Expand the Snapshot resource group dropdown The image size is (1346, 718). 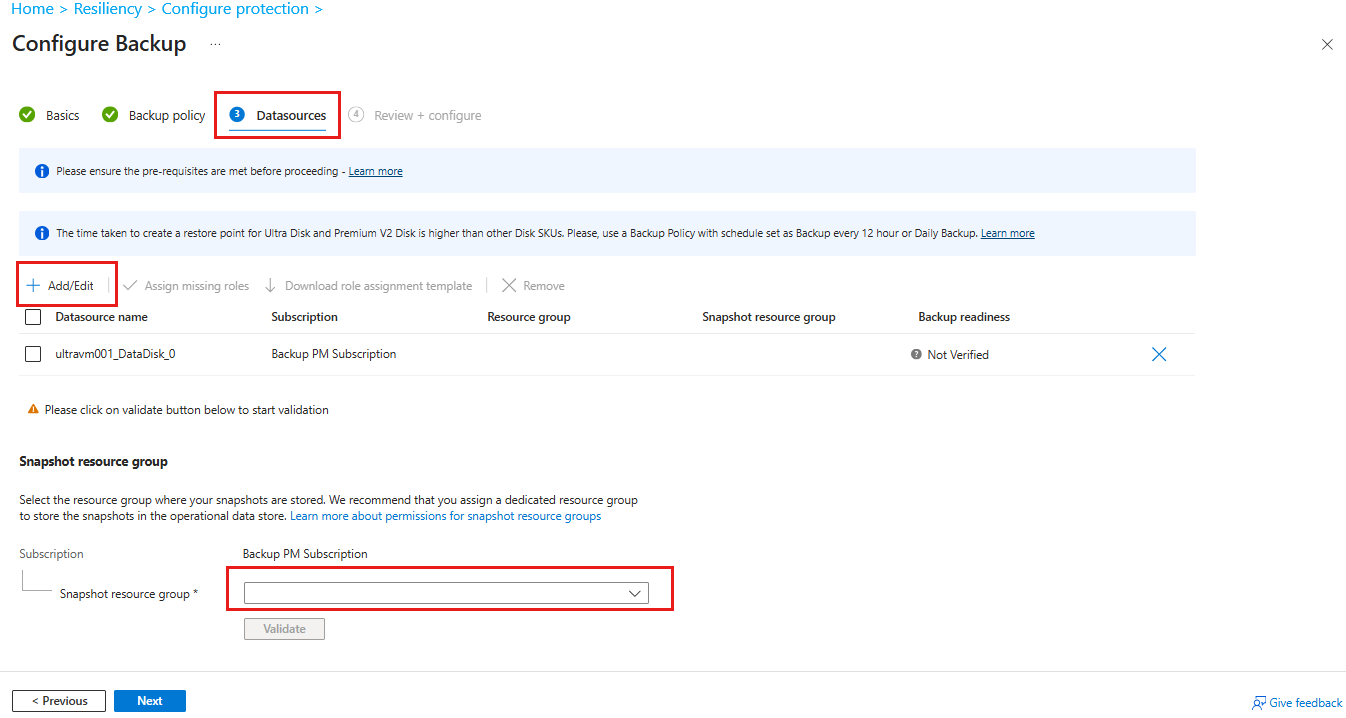coord(445,594)
